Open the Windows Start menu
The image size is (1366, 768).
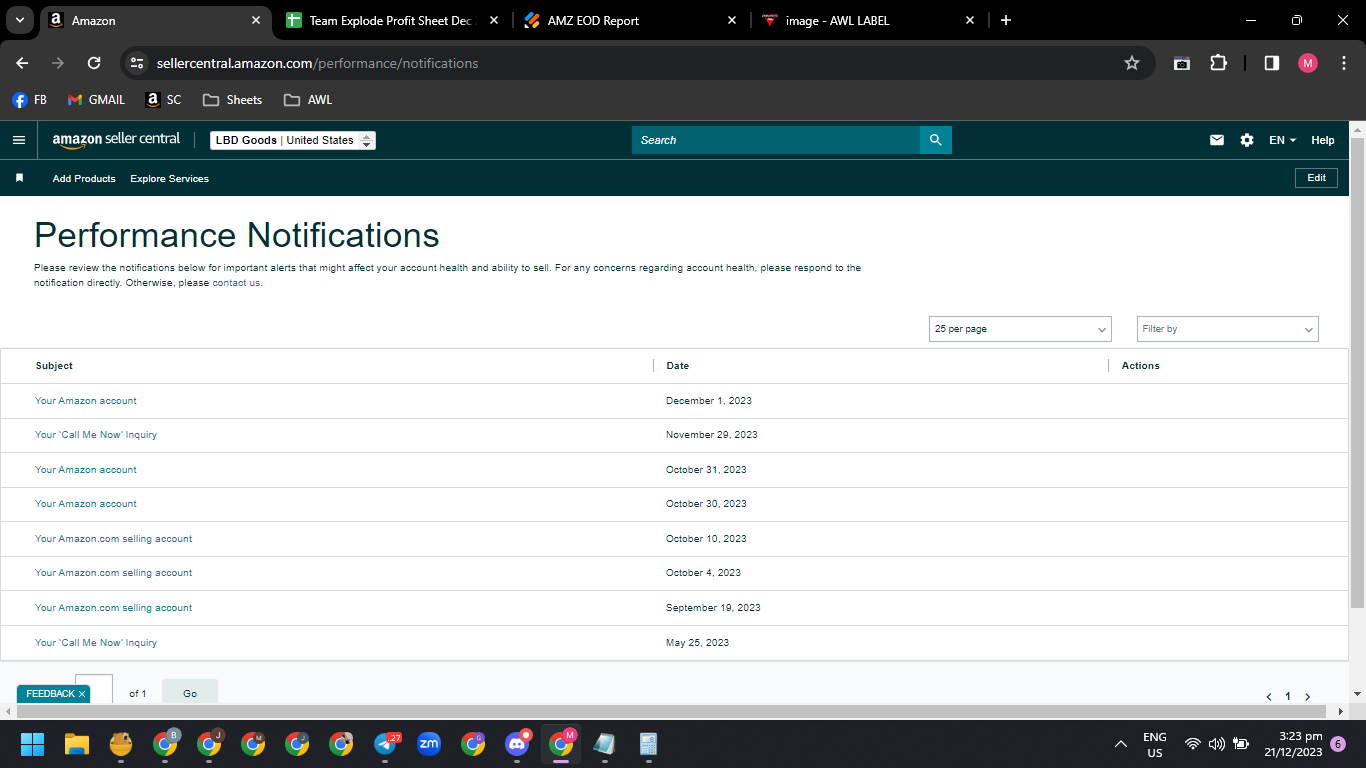click(33, 744)
